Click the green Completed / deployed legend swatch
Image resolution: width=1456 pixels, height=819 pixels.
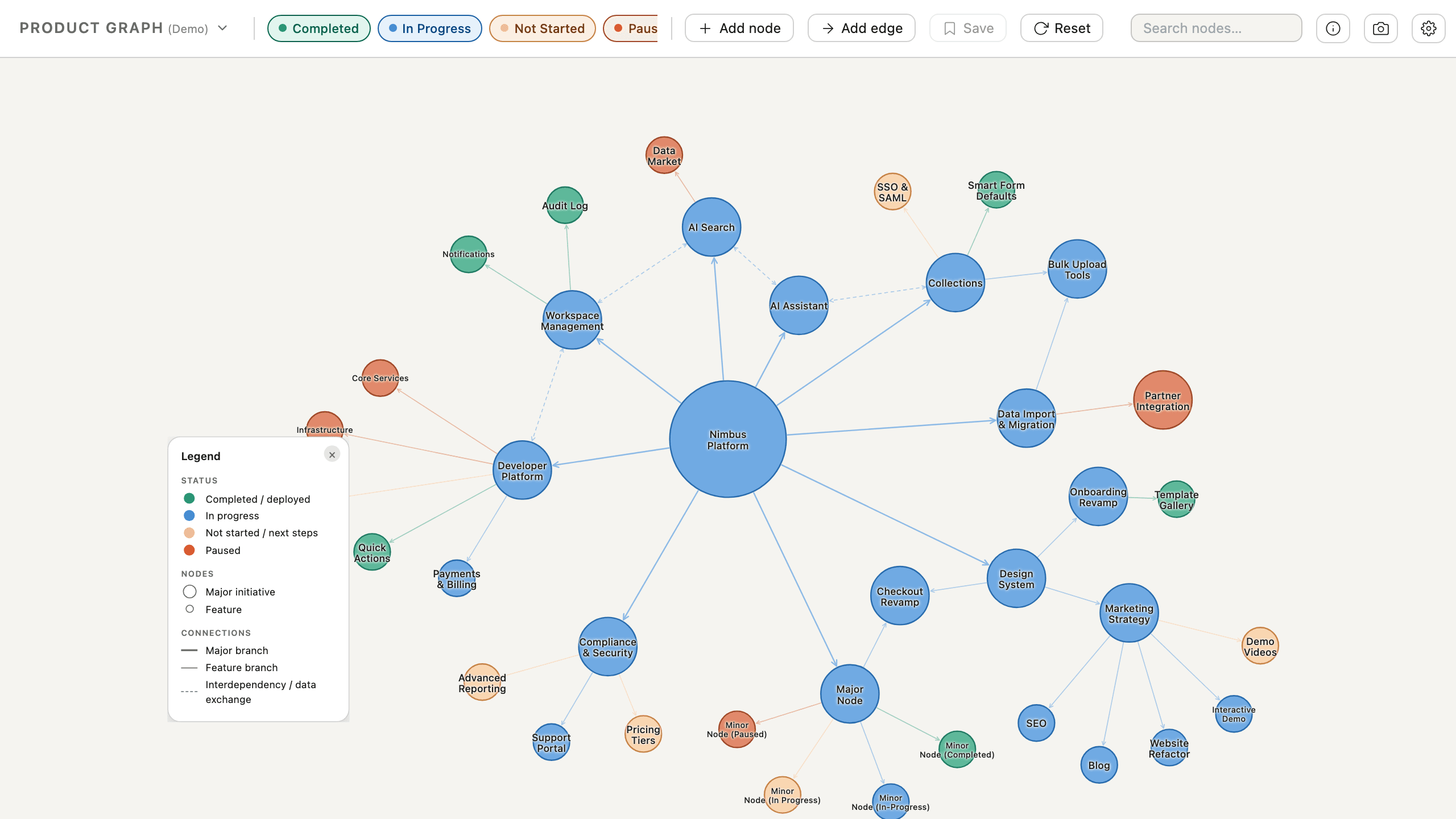click(x=189, y=499)
